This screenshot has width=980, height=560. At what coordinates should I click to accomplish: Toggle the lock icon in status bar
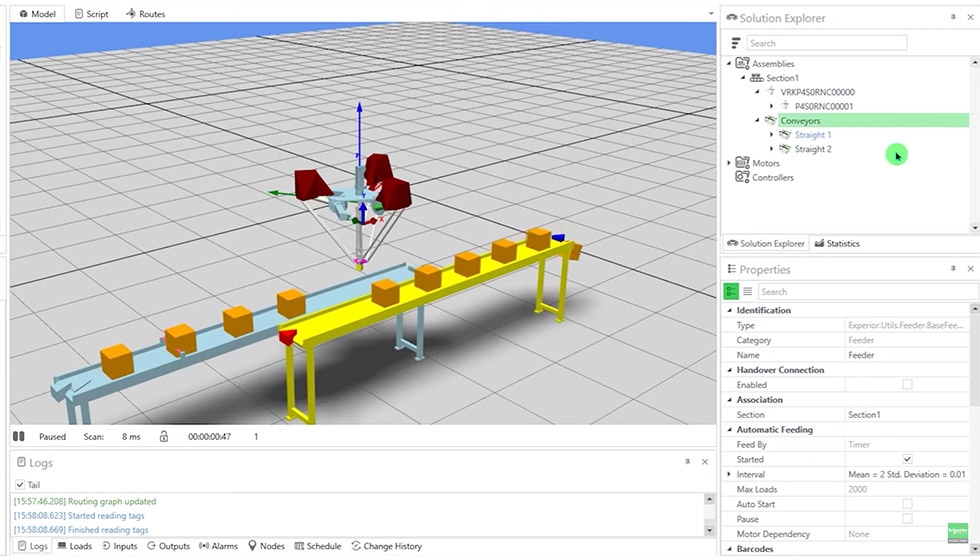[164, 436]
